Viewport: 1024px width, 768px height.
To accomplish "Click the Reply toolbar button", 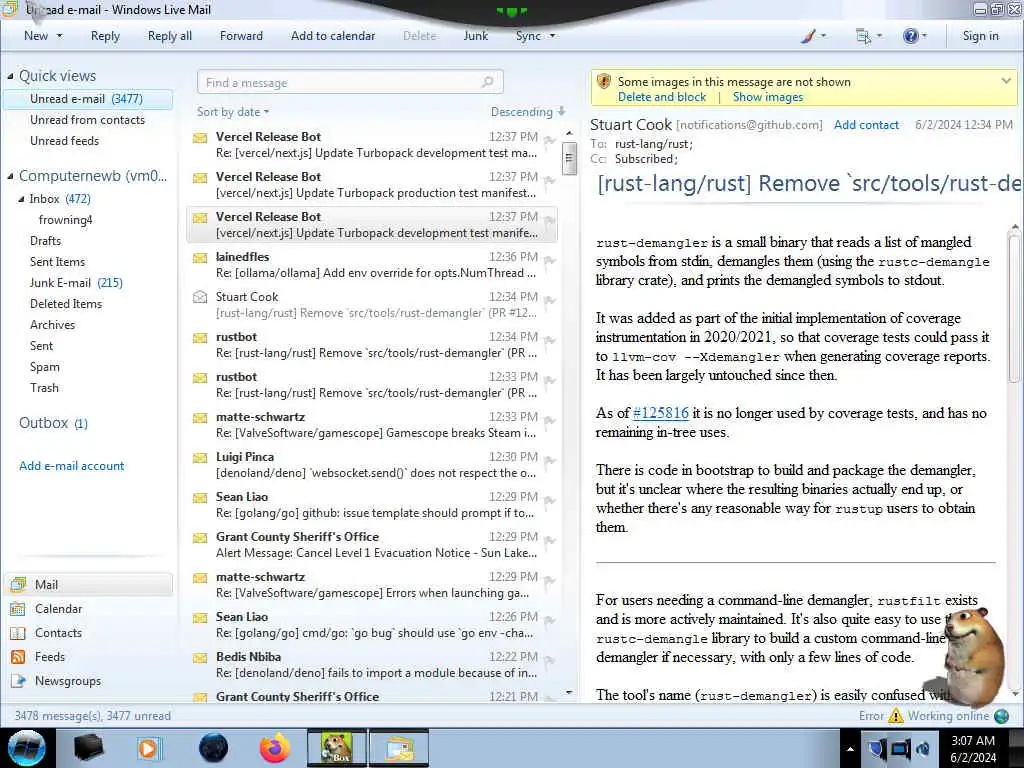I will tap(105, 36).
